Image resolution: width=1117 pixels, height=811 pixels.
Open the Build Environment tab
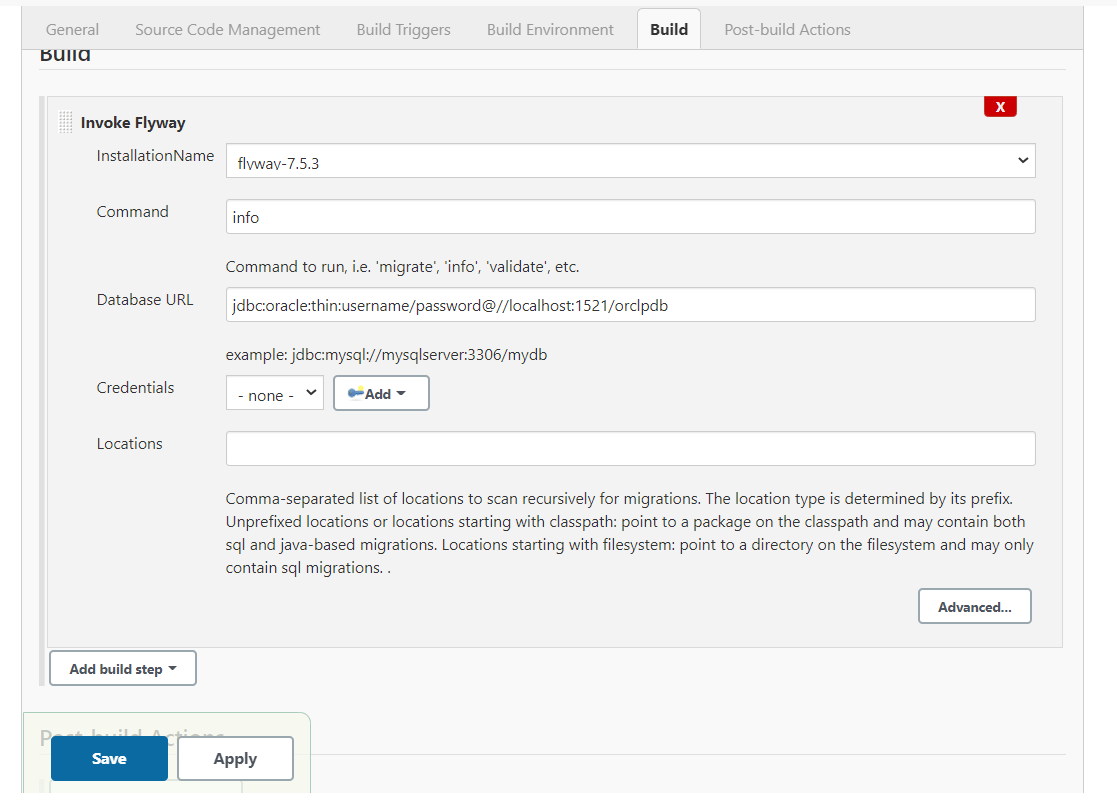click(x=550, y=29)
